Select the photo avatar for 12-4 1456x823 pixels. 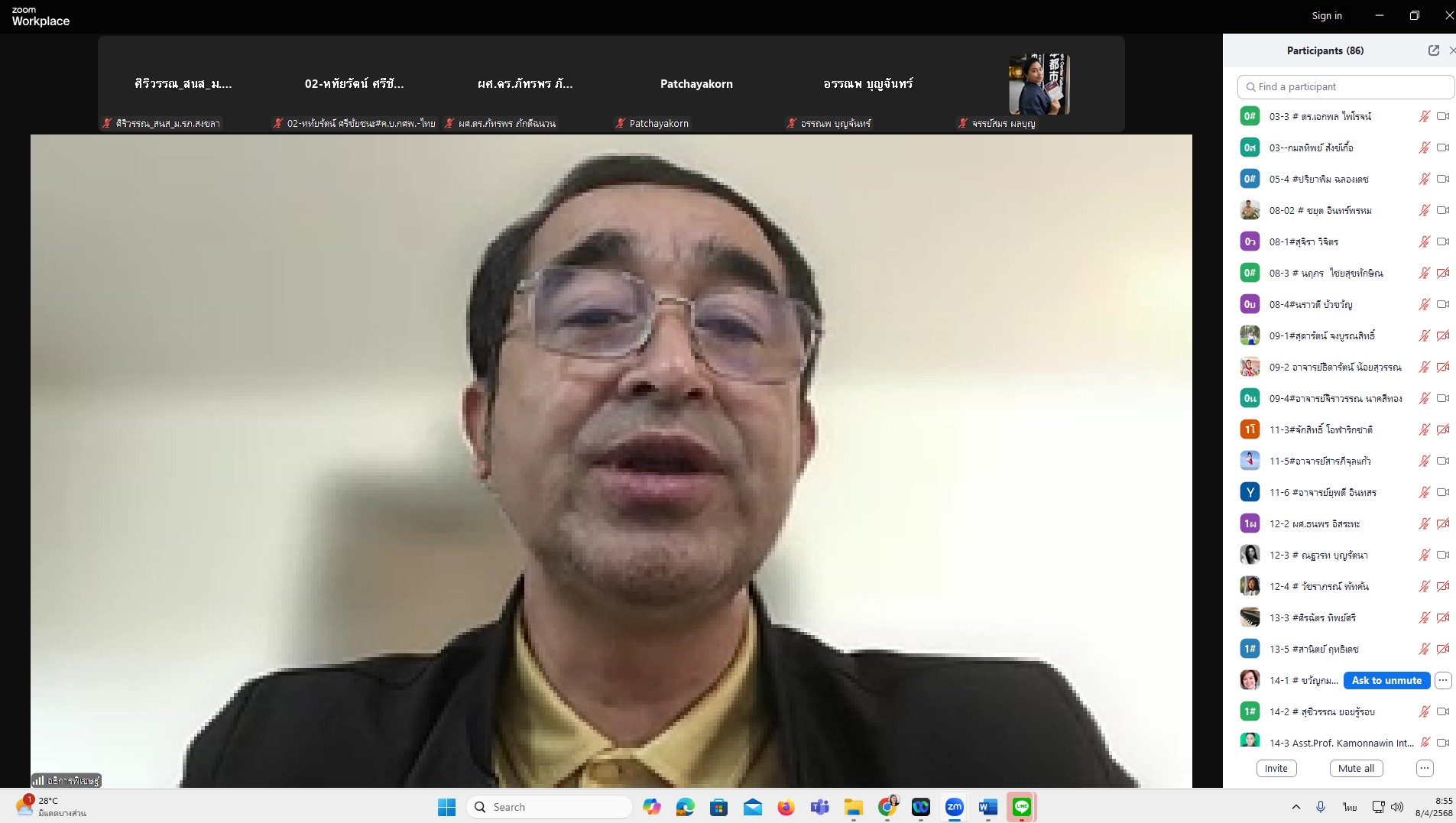point(1250,586)
